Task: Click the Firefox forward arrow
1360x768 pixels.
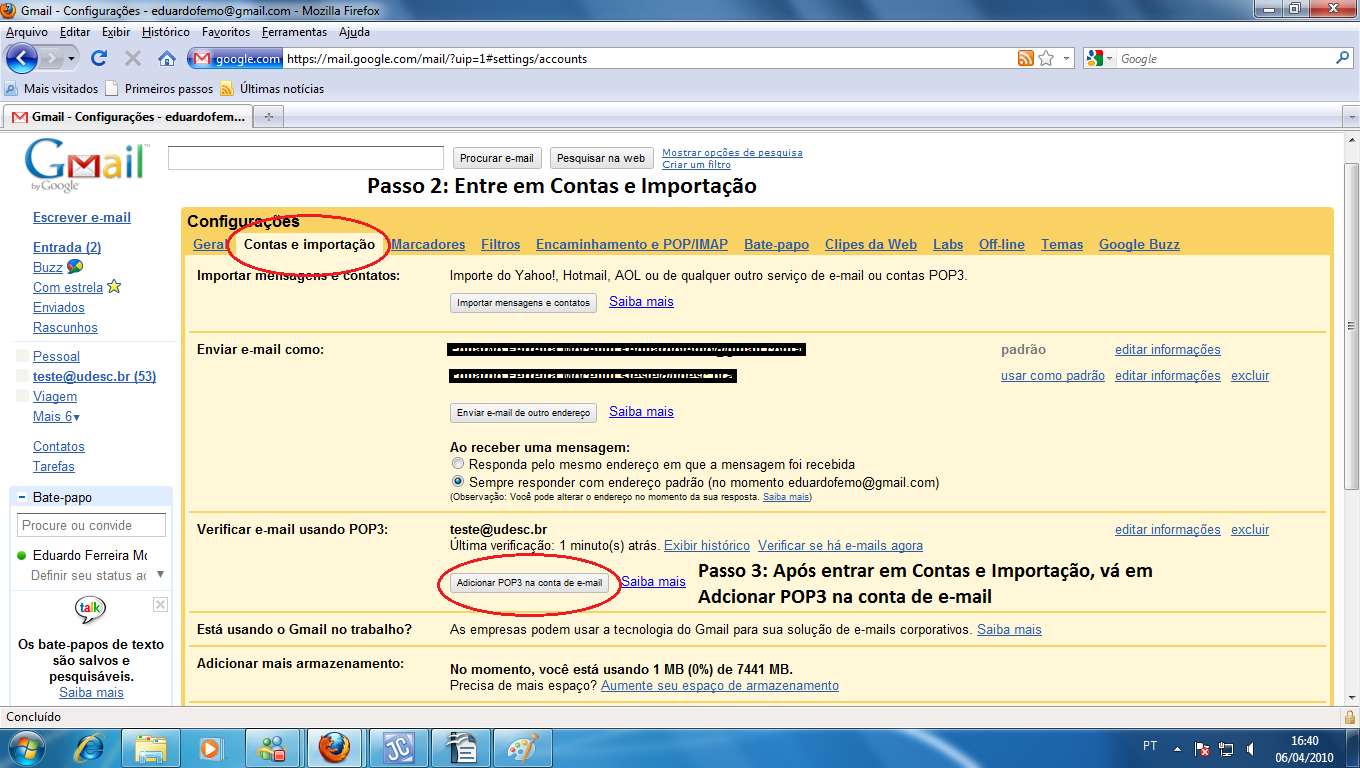Action: tap(51, 58)
